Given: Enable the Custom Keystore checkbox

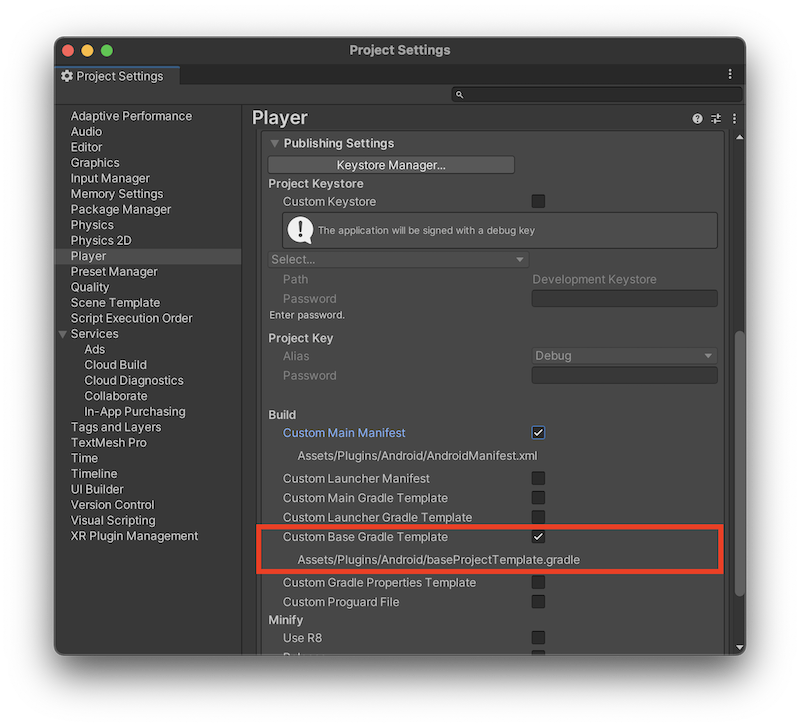Looking at the screenshot, I should pos(538,201).
